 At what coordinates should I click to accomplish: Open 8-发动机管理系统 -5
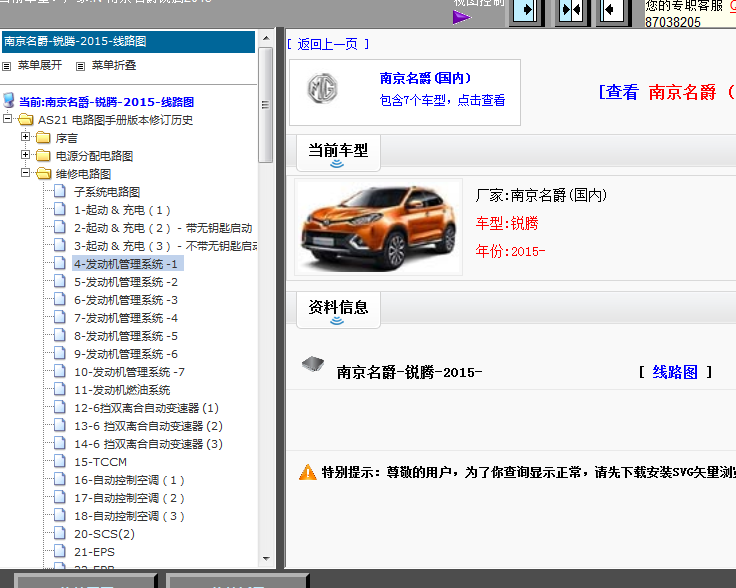[126, 336]
